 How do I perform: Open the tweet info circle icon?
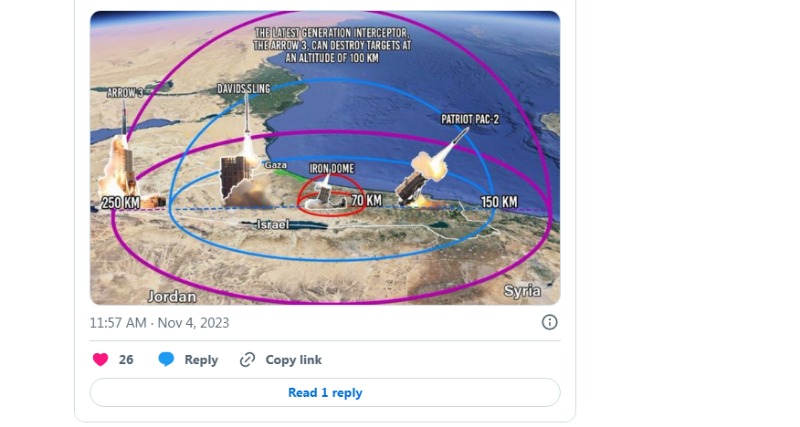point(549,322)
